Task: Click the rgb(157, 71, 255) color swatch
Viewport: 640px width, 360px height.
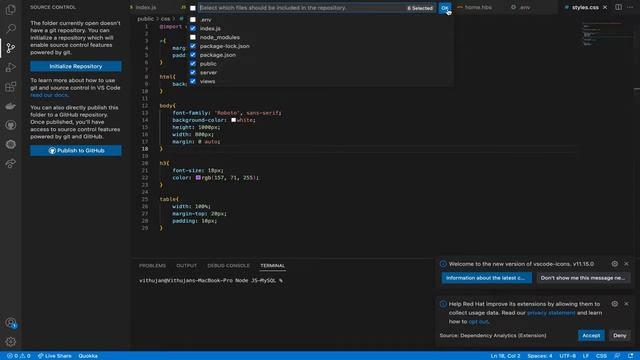Action: (x=198, y=178)
